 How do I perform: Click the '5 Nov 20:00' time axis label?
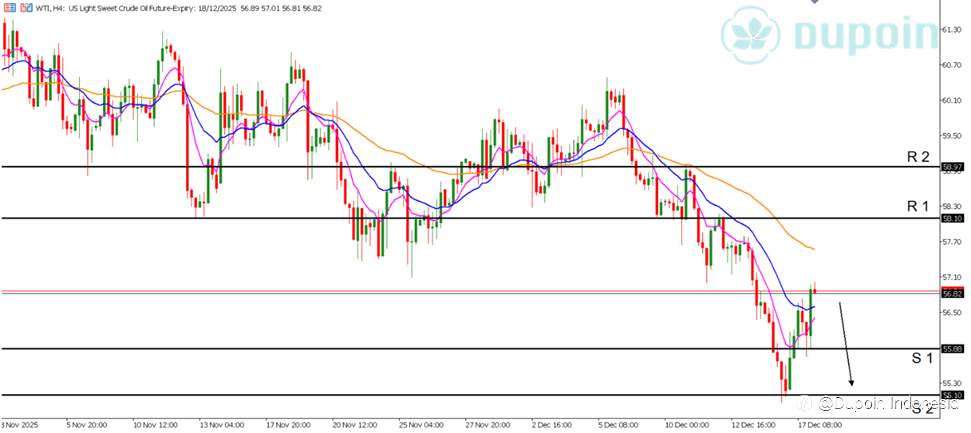87,426
